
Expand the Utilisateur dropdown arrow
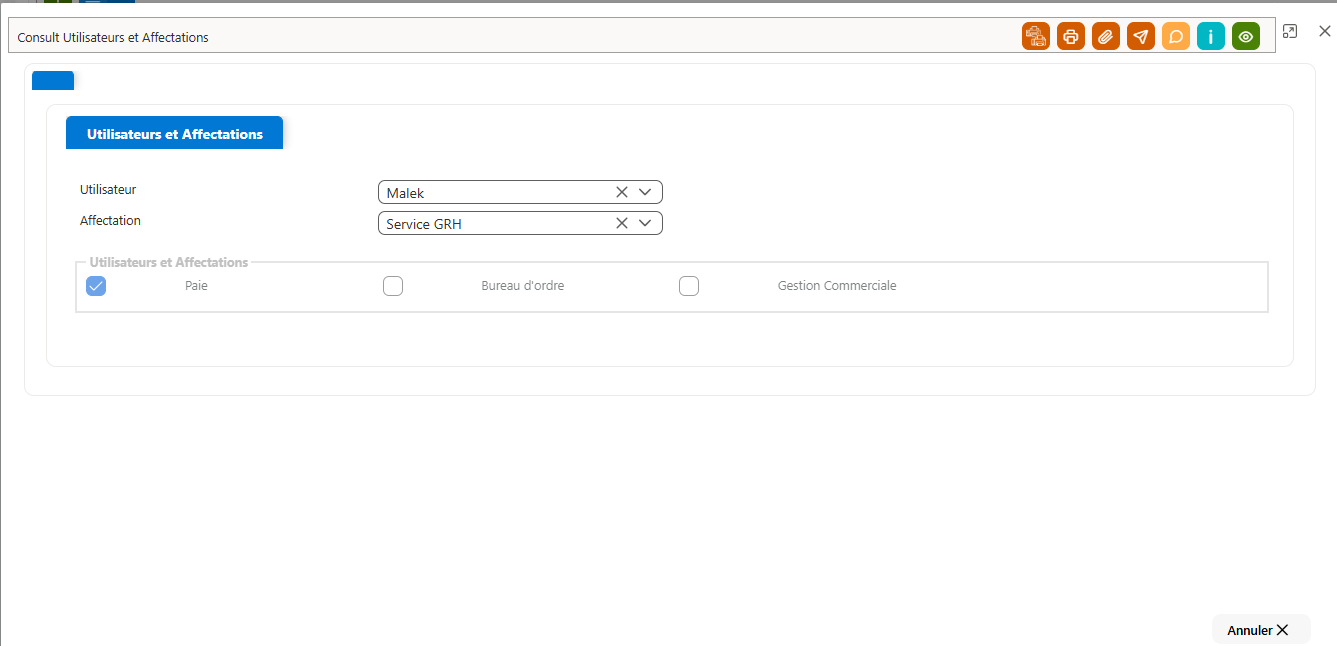click(645, 192)
